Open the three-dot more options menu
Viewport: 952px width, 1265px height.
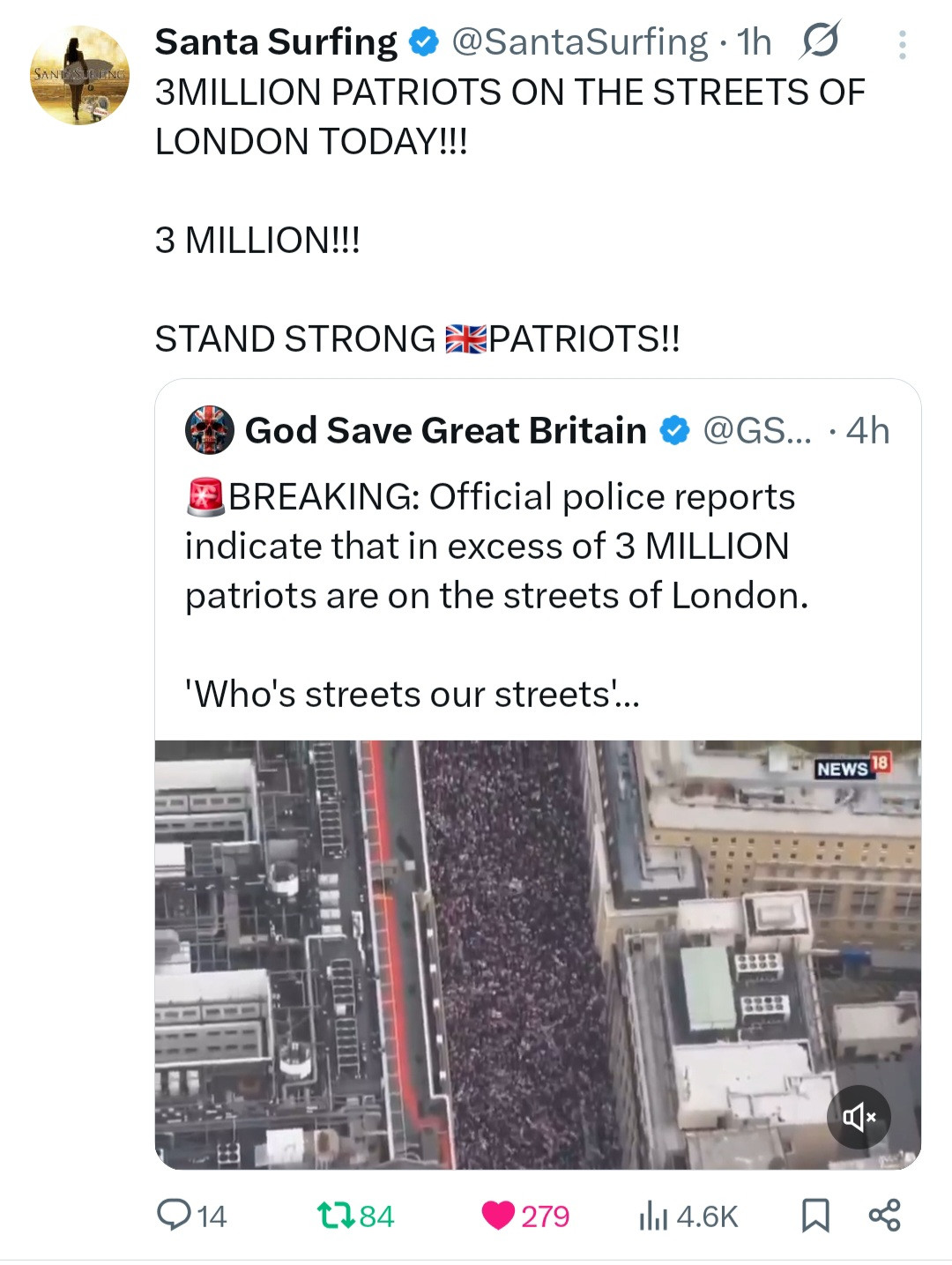(x=902, y=44)
